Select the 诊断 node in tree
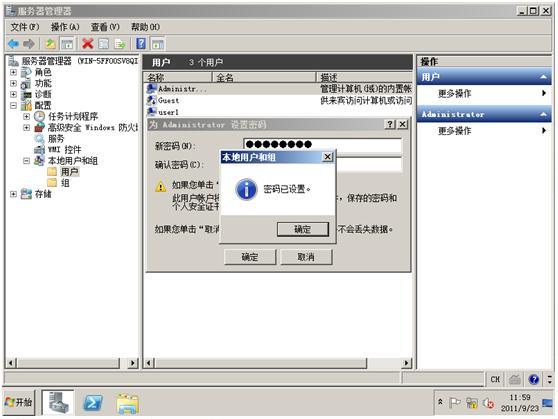The height and width of the screenshot is (419, 558). tap(43, 94)
